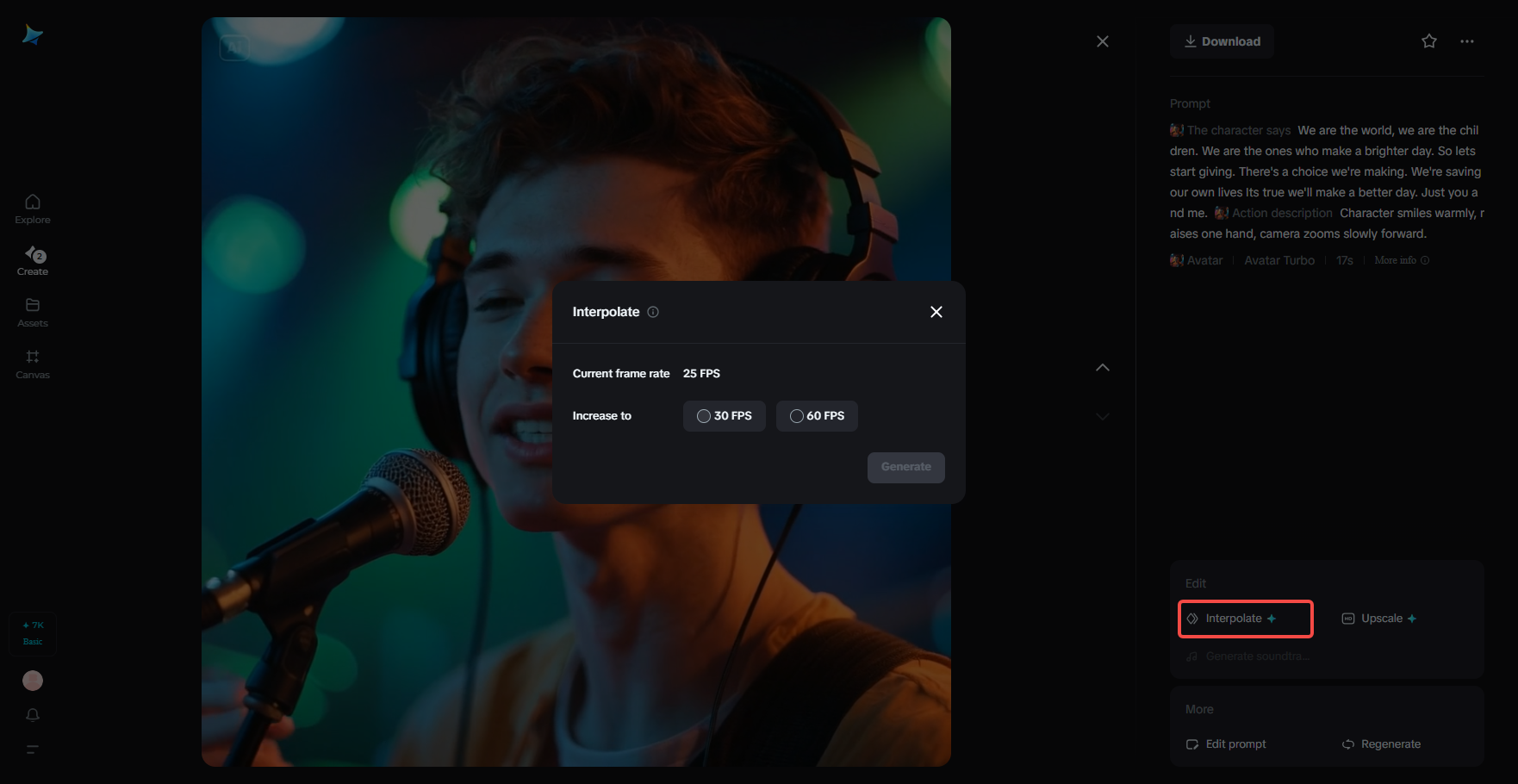Screen dimensions: 1518x784
Task: Select the 30 FPS option
Action: click(725, 416)
